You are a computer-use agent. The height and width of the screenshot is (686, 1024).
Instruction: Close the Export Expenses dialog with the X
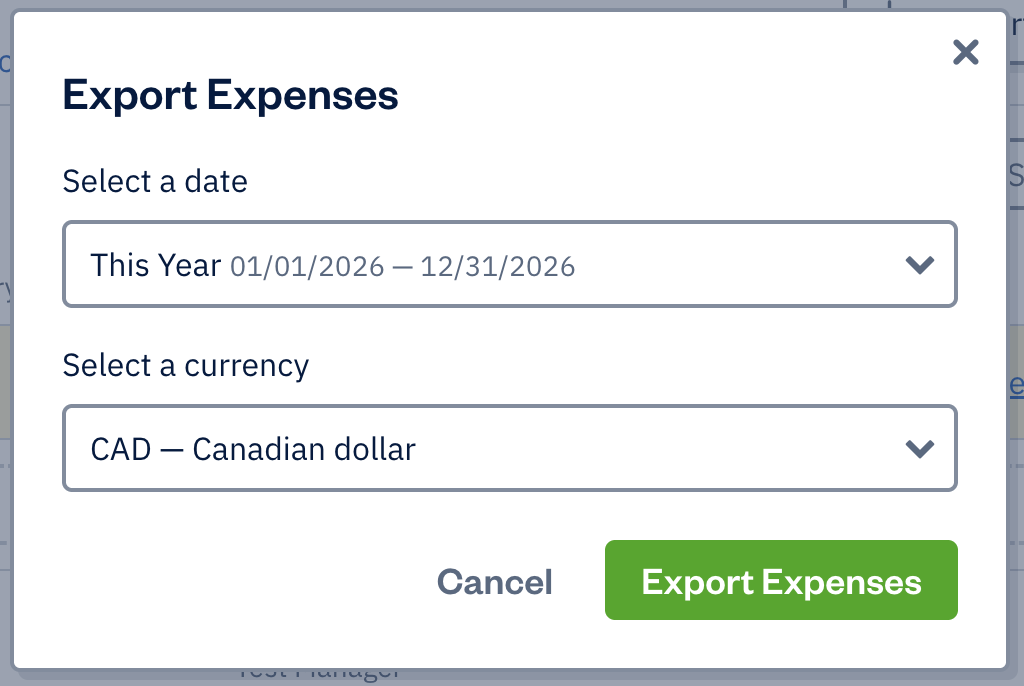pos(965,53)
